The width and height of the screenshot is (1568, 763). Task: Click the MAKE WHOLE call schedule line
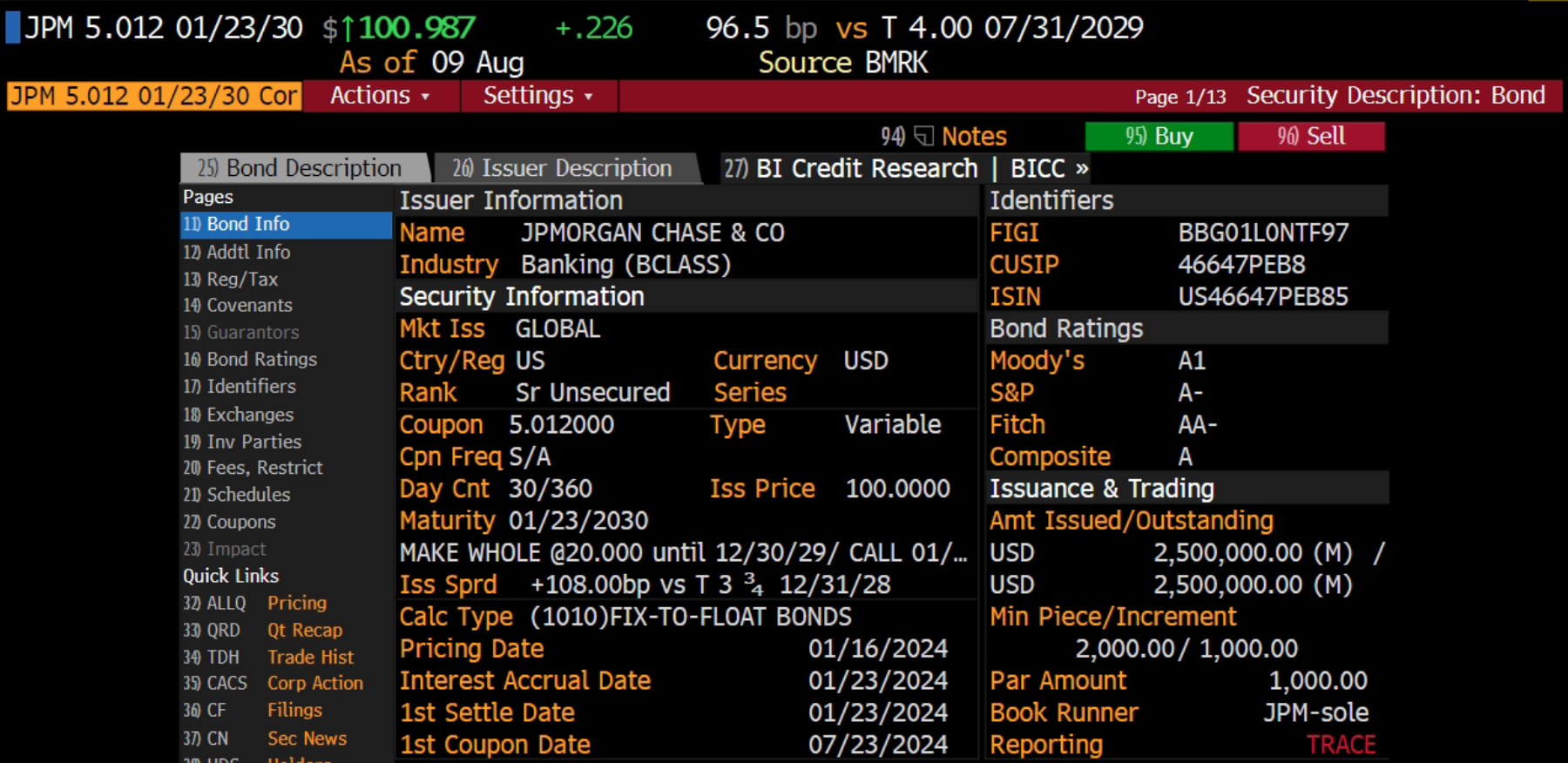click(683, 553)
